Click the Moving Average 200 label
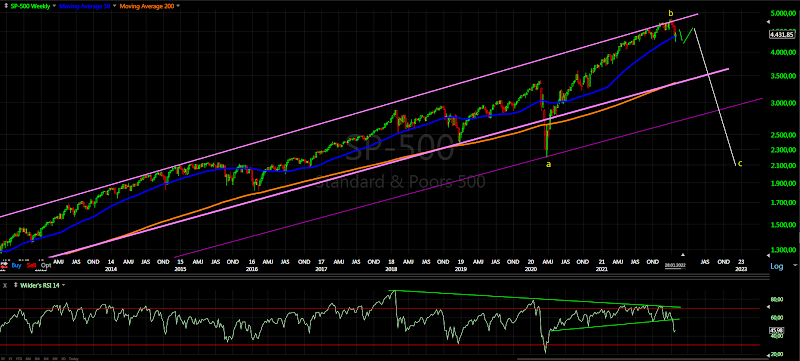Image resolution: width=800 pixels, height=361 pixels. (x=147, y=6)
